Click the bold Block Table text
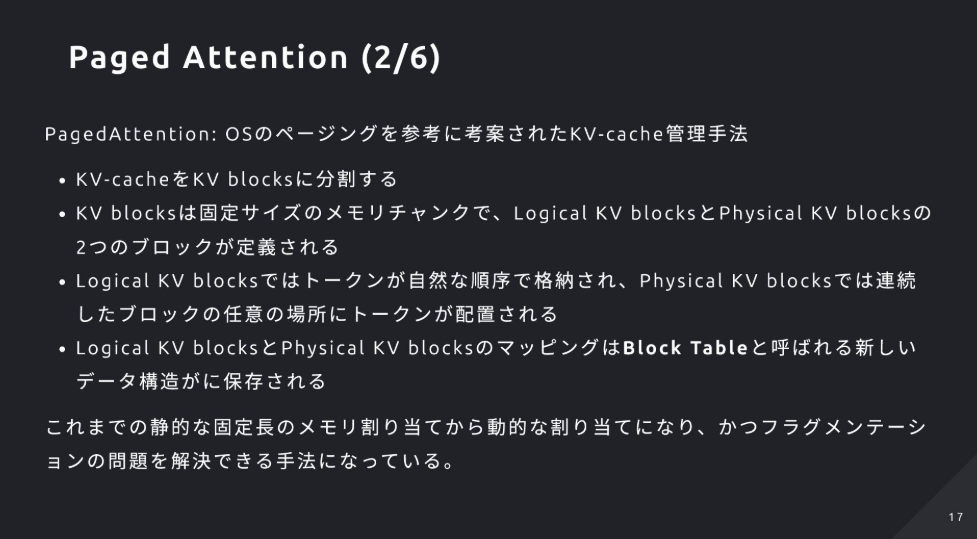The image size is (977, 539). [x=685, y=348]
